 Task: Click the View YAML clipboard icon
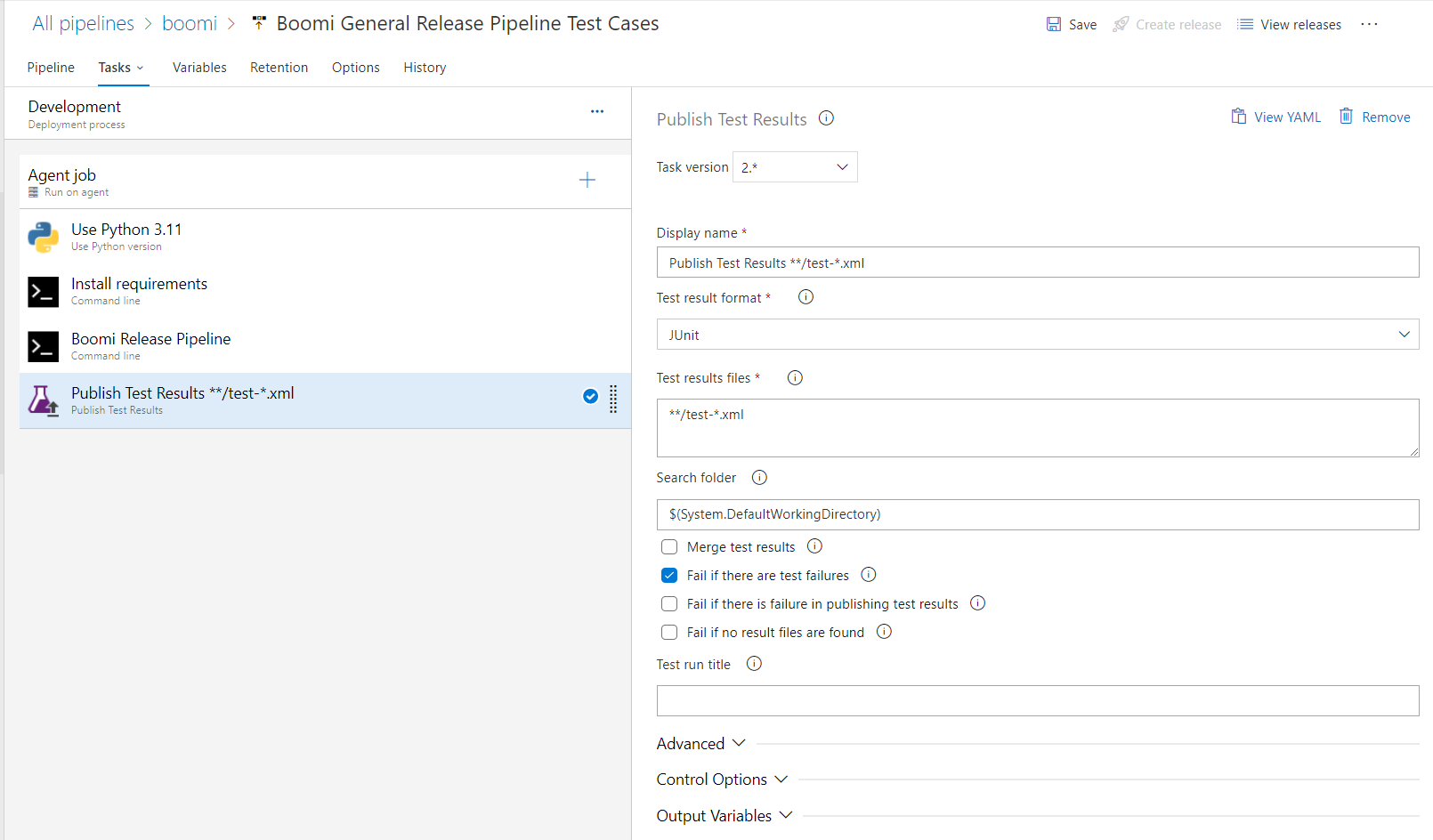click(x=1238, y=117)
